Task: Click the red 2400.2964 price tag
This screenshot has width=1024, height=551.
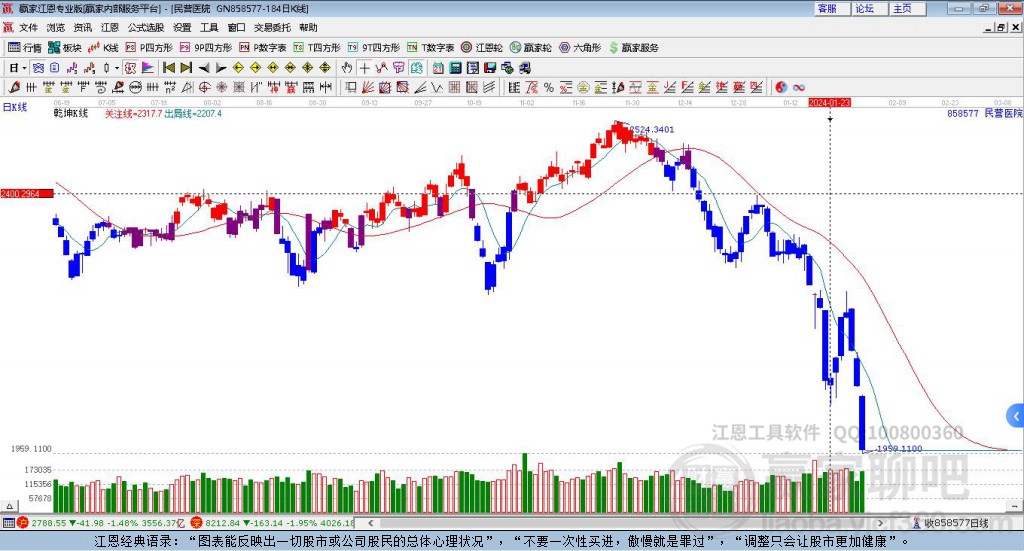Action: (27, 194)
